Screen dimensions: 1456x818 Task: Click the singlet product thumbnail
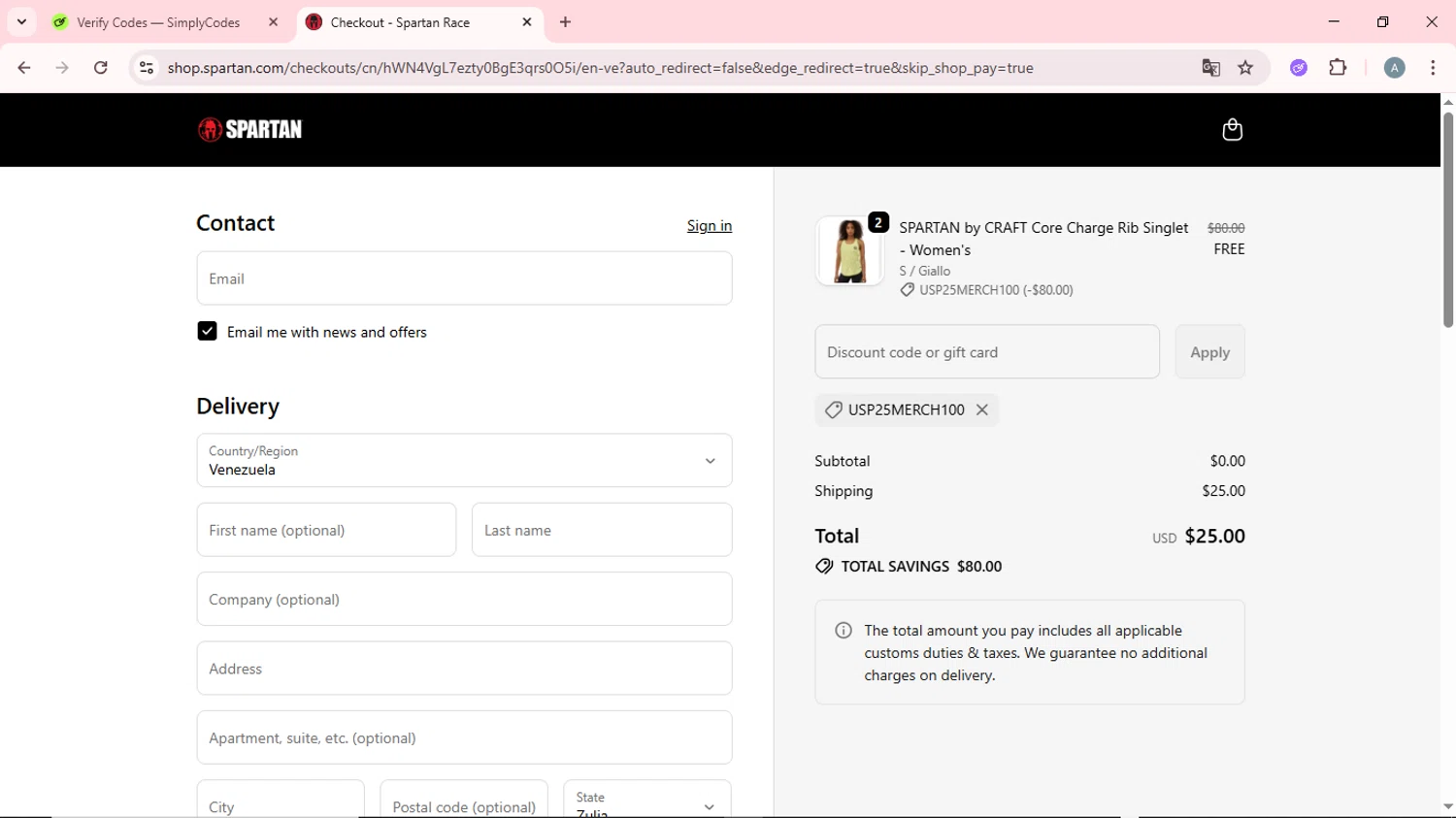point(849,251)
